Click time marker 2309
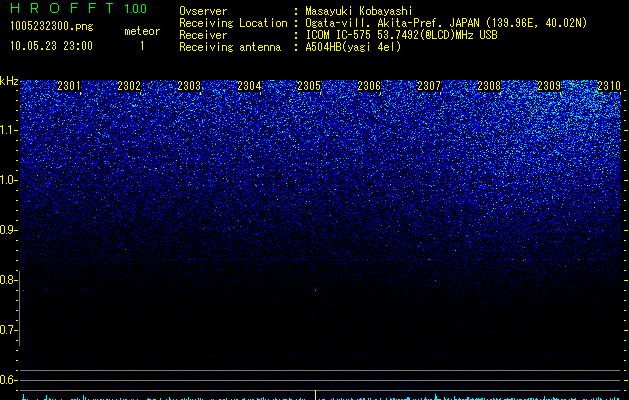Image resolution: width=629 pixels, height=400 pixels. point(549,86)
